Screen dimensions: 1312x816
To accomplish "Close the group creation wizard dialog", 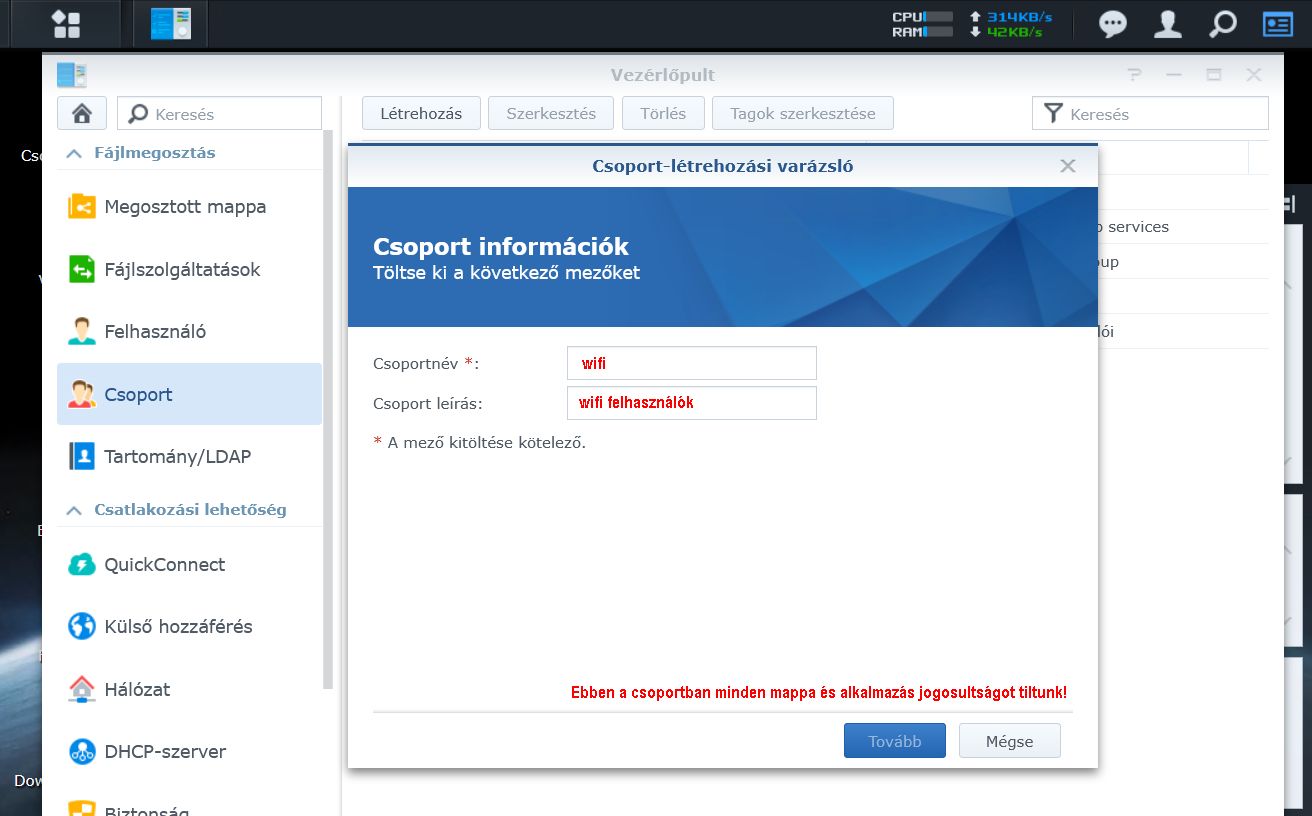I will [1068, 166].
